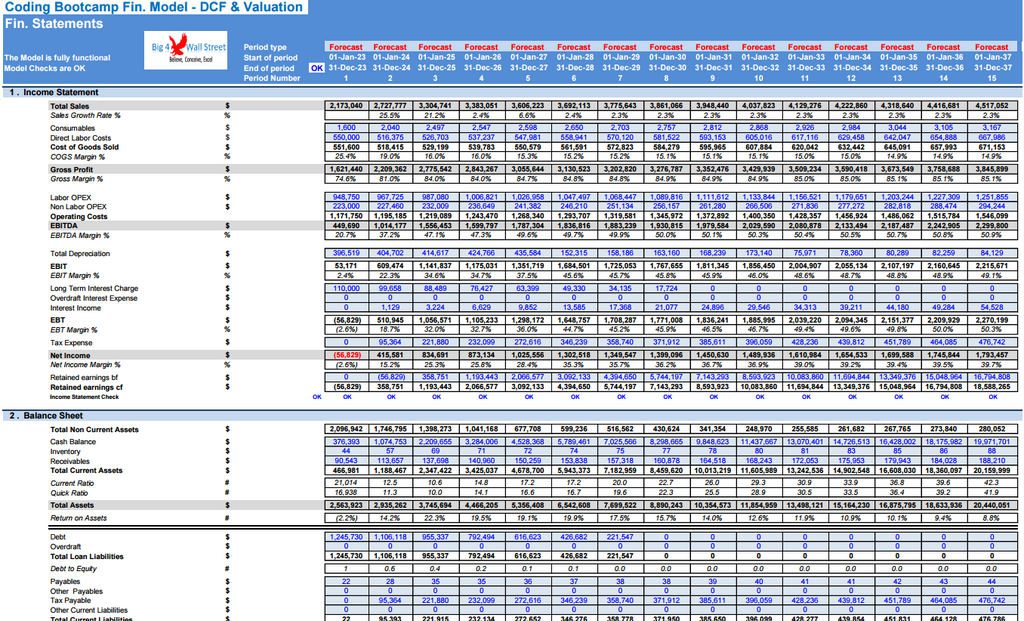Select the 'Debt to Equity' row label

(73, 569)
